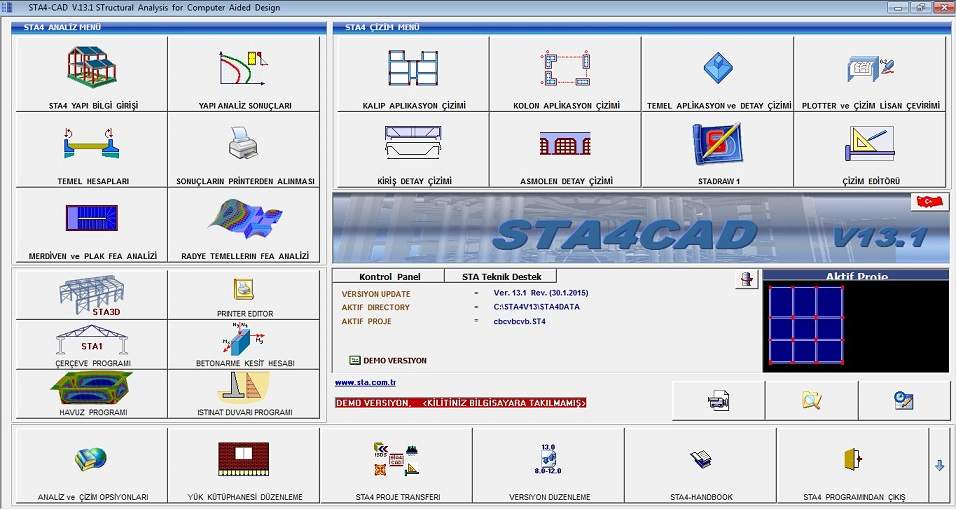956x509 pixels.
Task: Open Yapı Analiz Sonuçları results
Action: click(x=244, y=74)
